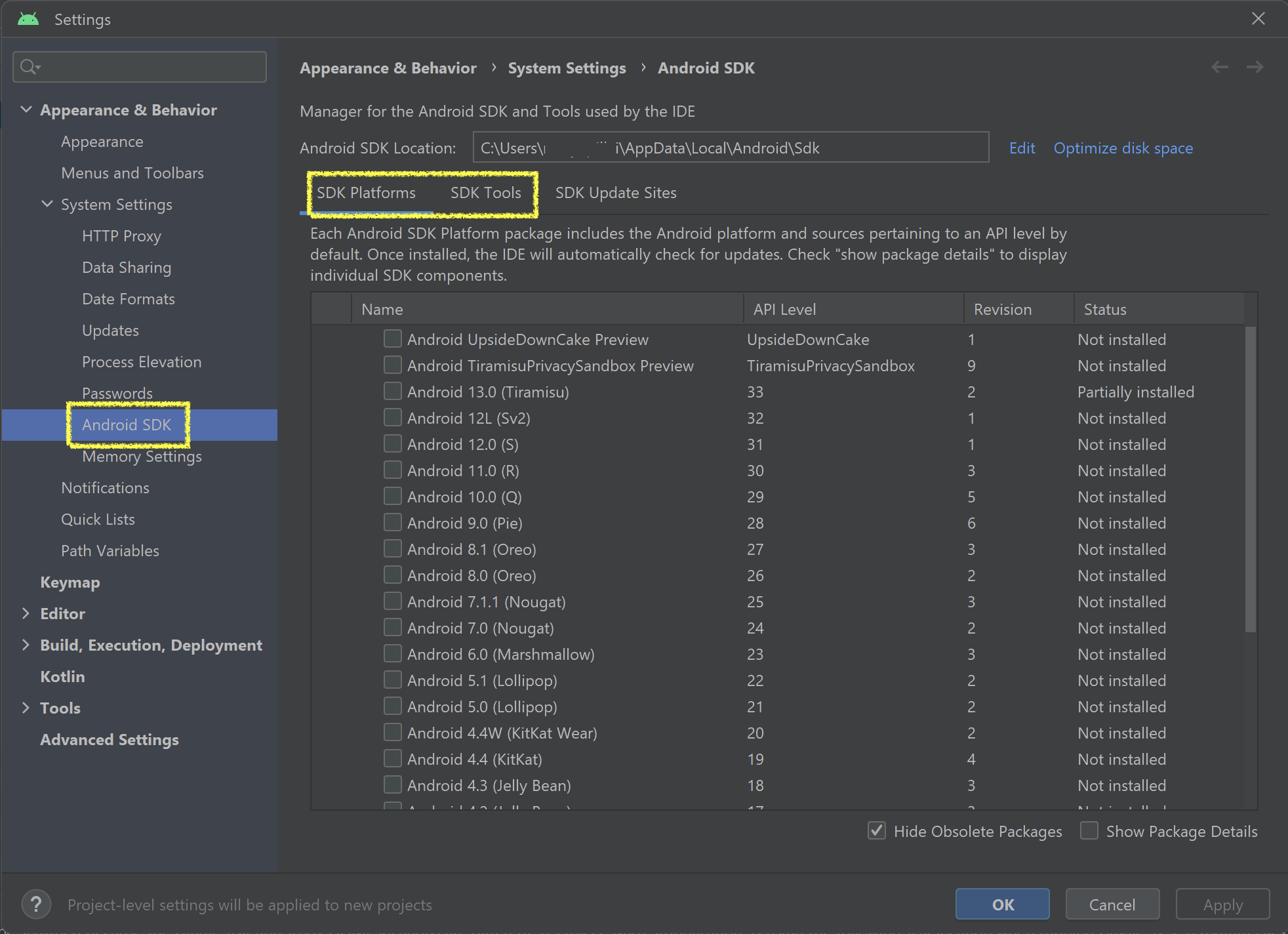Open Kotlin settings
Viewport: 1288px width, 934px height.
tap(62, 677)
